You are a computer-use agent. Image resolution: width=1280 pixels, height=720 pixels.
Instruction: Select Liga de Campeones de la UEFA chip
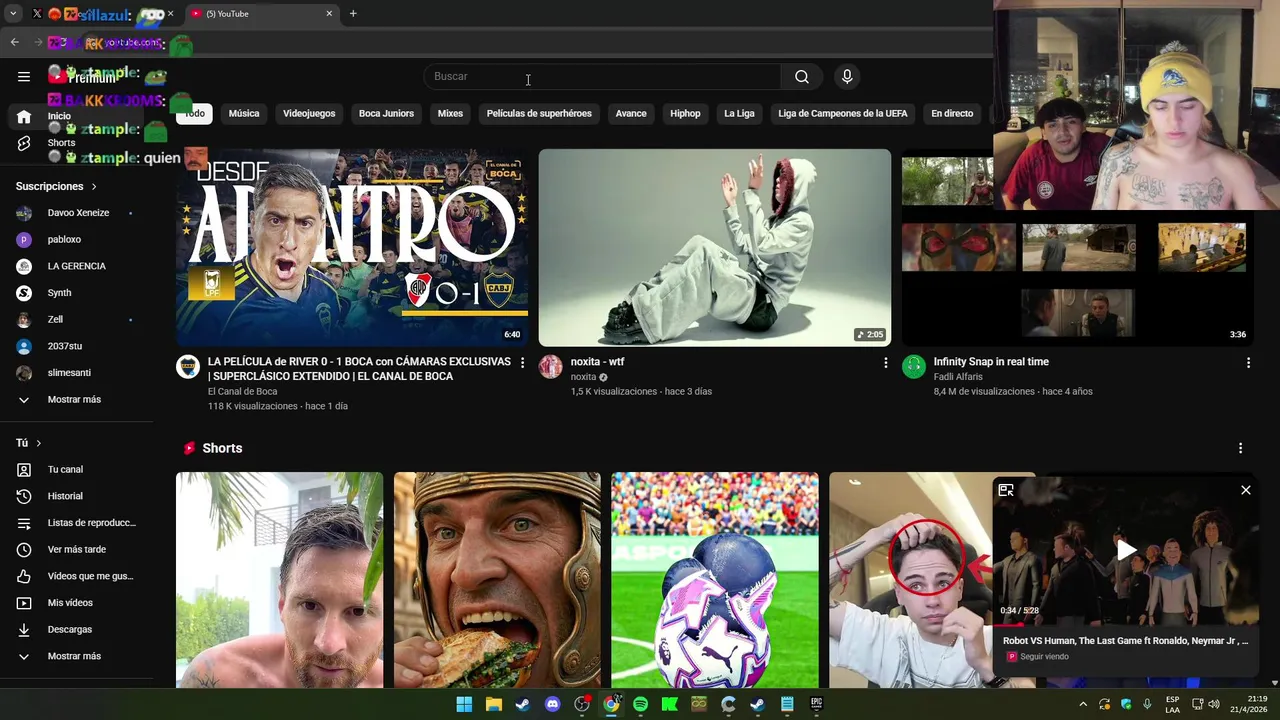[843, 114]
